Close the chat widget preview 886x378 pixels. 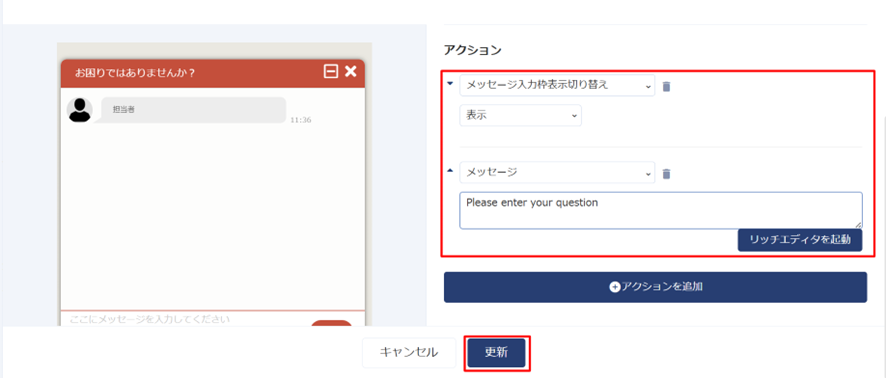[350, 71]
